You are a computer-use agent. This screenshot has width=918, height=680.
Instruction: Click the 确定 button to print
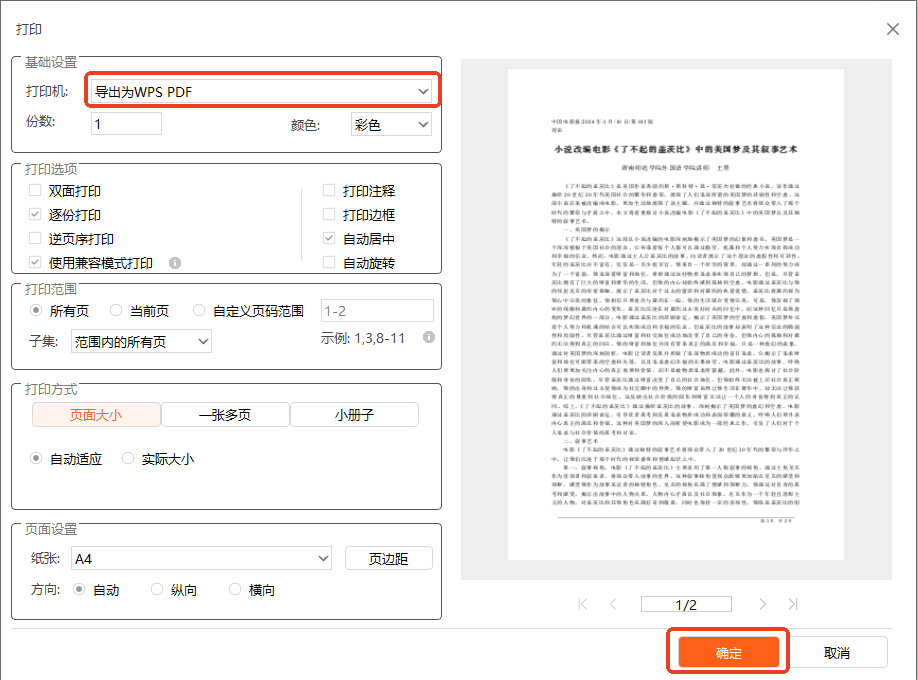[727, 650]
